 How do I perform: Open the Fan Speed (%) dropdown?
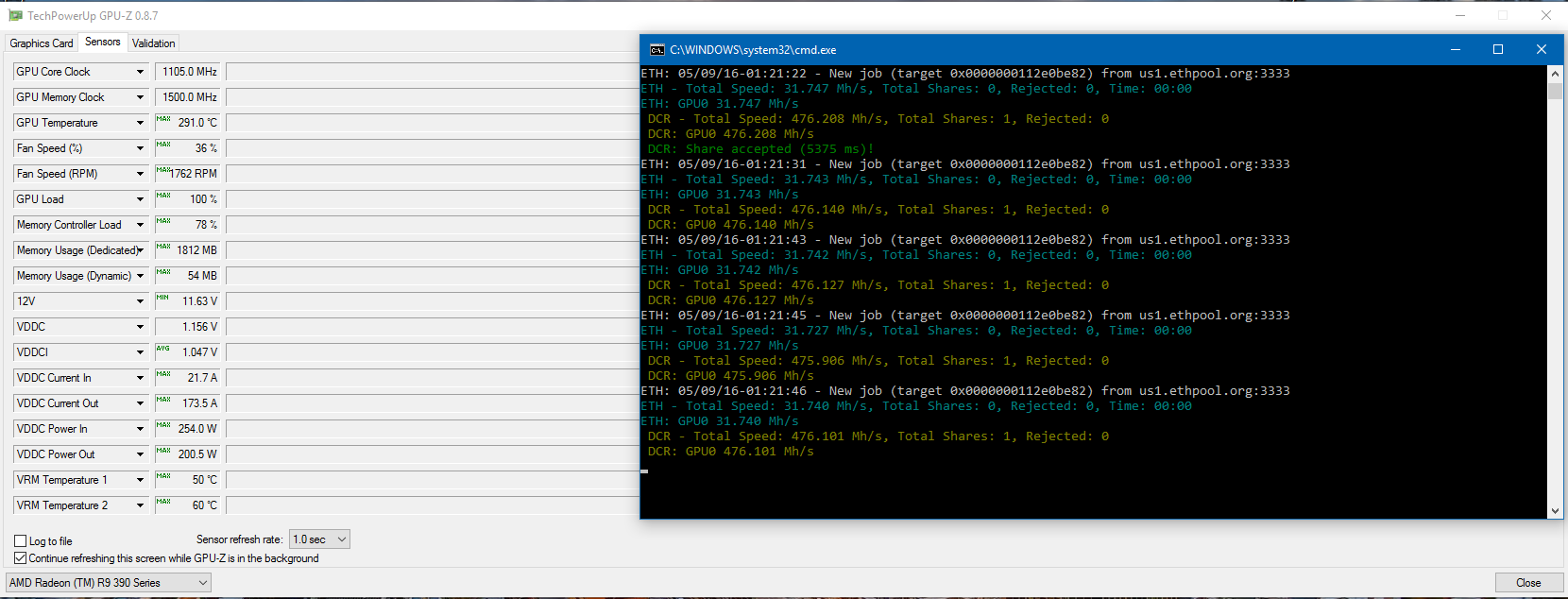click(x=140, y=148)
